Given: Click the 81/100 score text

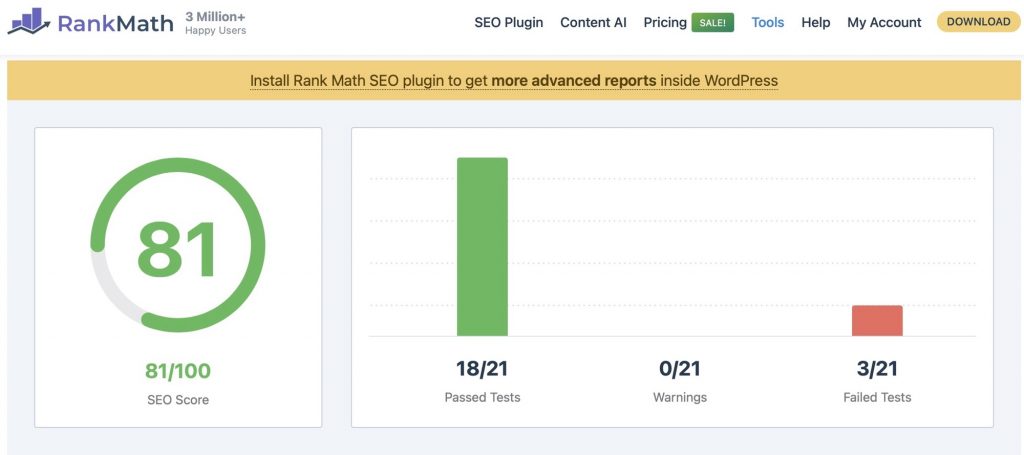Looking at the screenshot, I should click(x=178, y=371).
